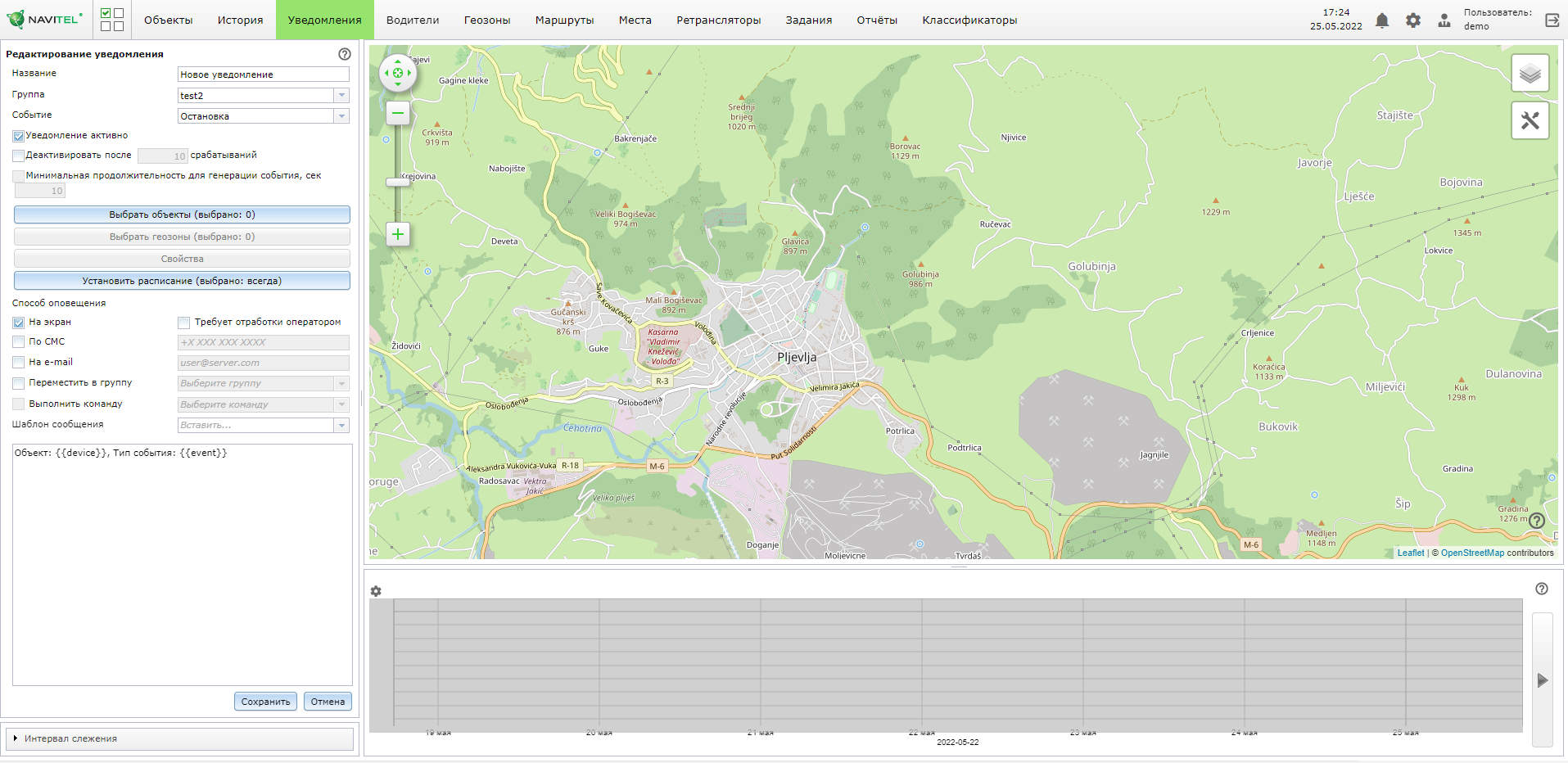
Task: Open the 'Отчёты' menu tab
Action: click(x=876, y=20)
